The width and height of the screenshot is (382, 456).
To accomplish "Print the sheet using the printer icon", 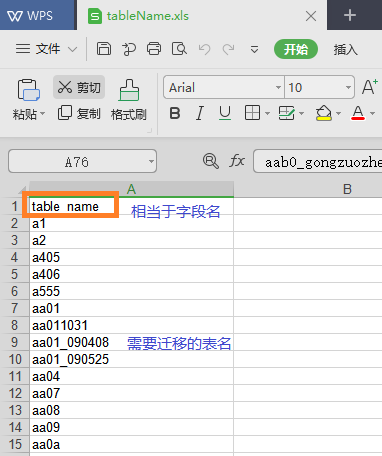I will [154, 49].
